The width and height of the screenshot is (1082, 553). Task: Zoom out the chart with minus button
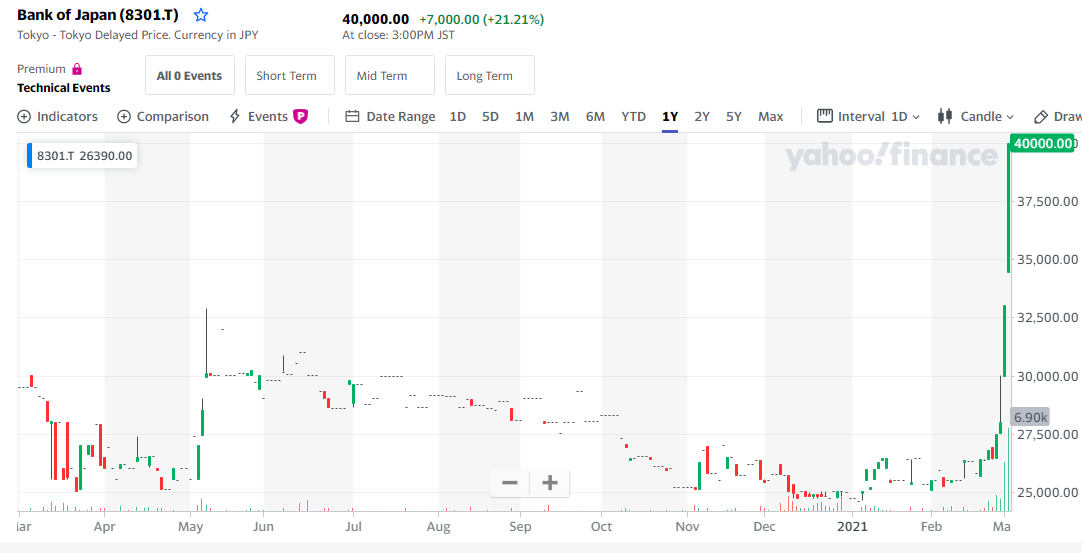510,483
